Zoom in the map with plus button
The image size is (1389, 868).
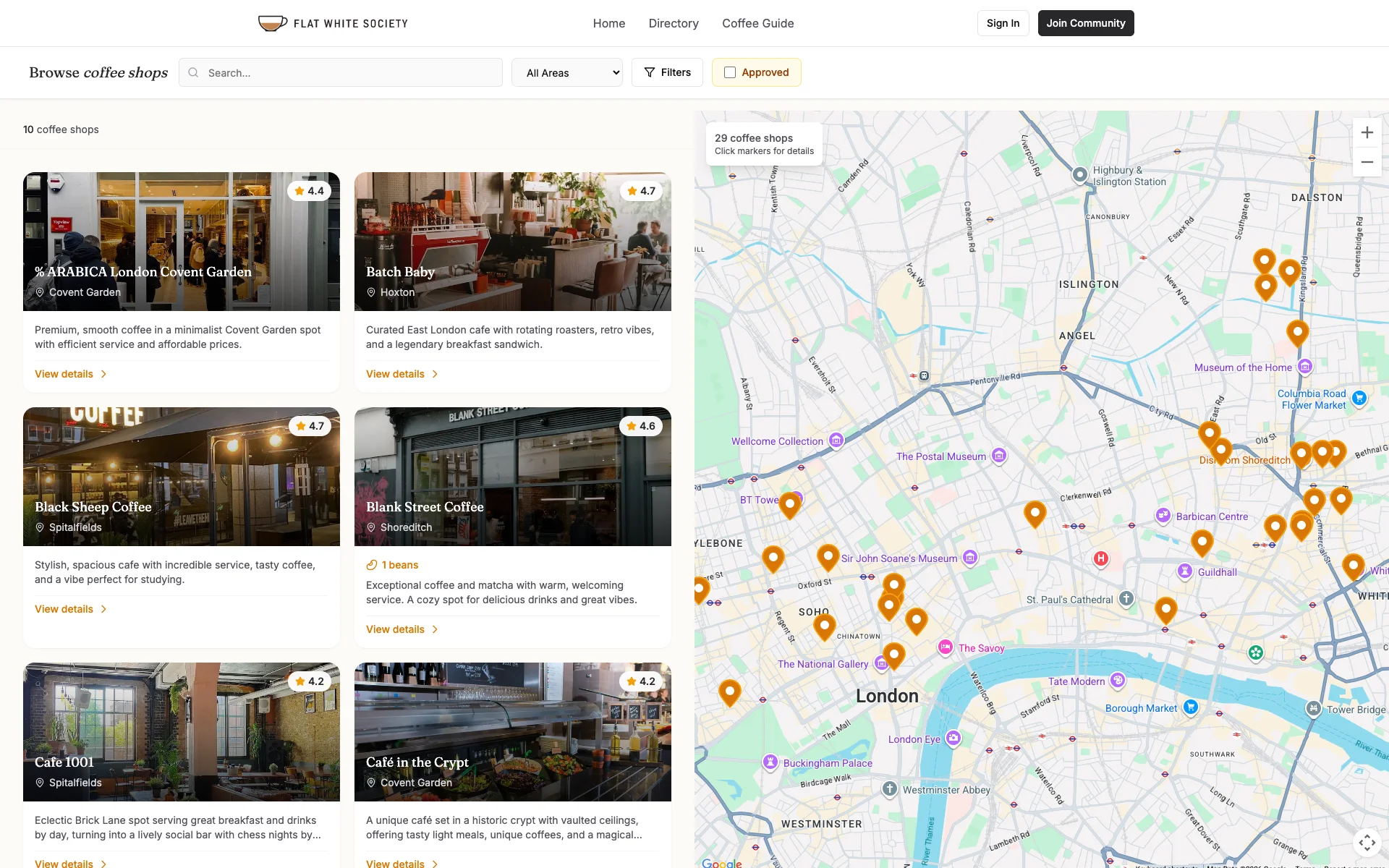pyautogui.click(x=1367, y=132)
